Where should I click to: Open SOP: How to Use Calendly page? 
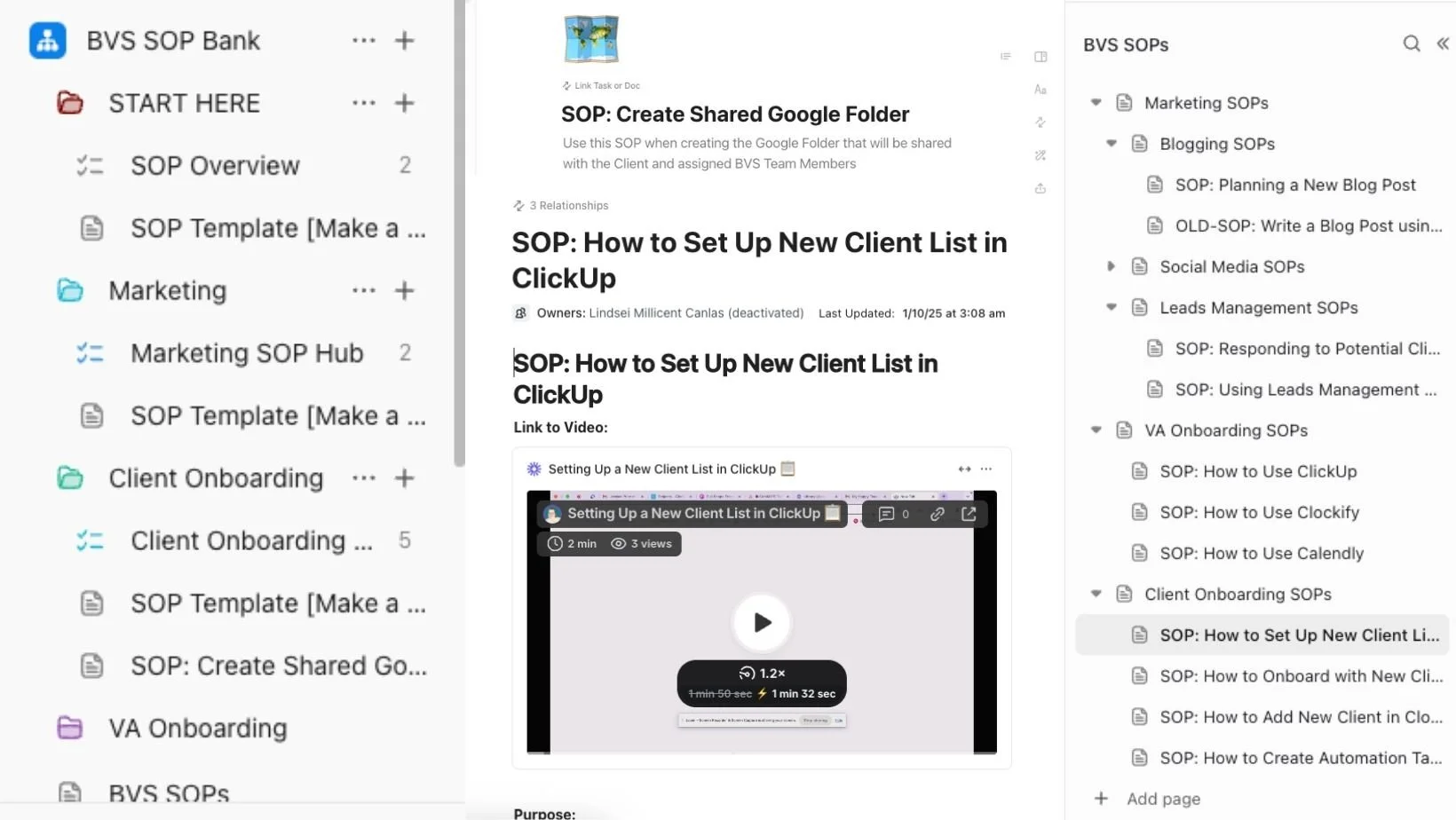pyautogui.click(x=1262, y=553)
